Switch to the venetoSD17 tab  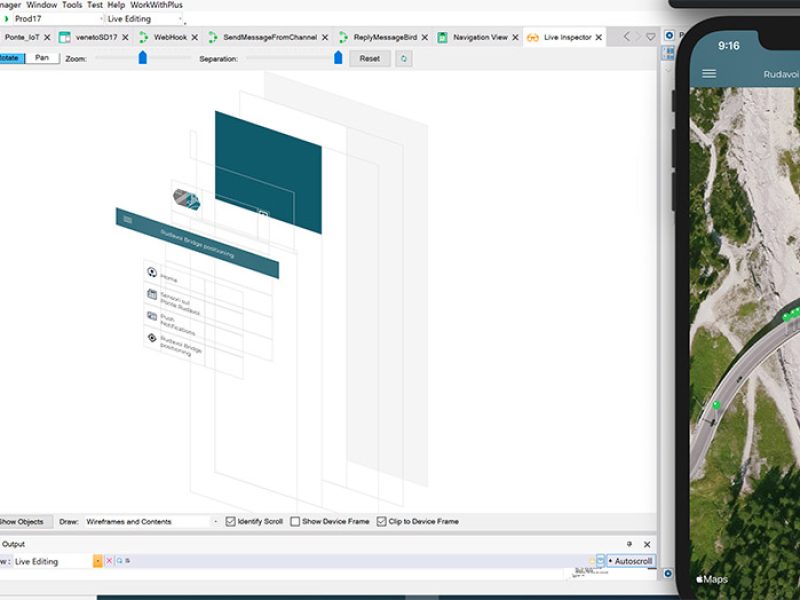click(96, 37)
